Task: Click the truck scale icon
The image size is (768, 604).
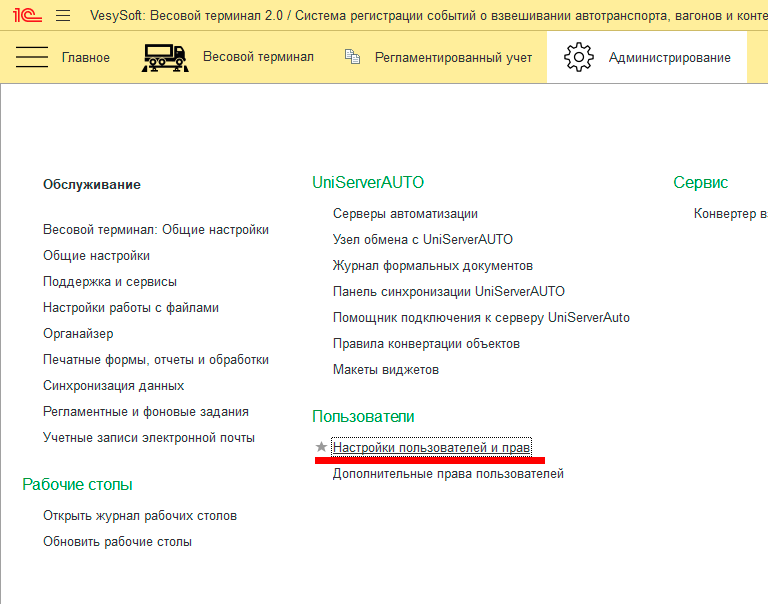Action: coord(165,57)
